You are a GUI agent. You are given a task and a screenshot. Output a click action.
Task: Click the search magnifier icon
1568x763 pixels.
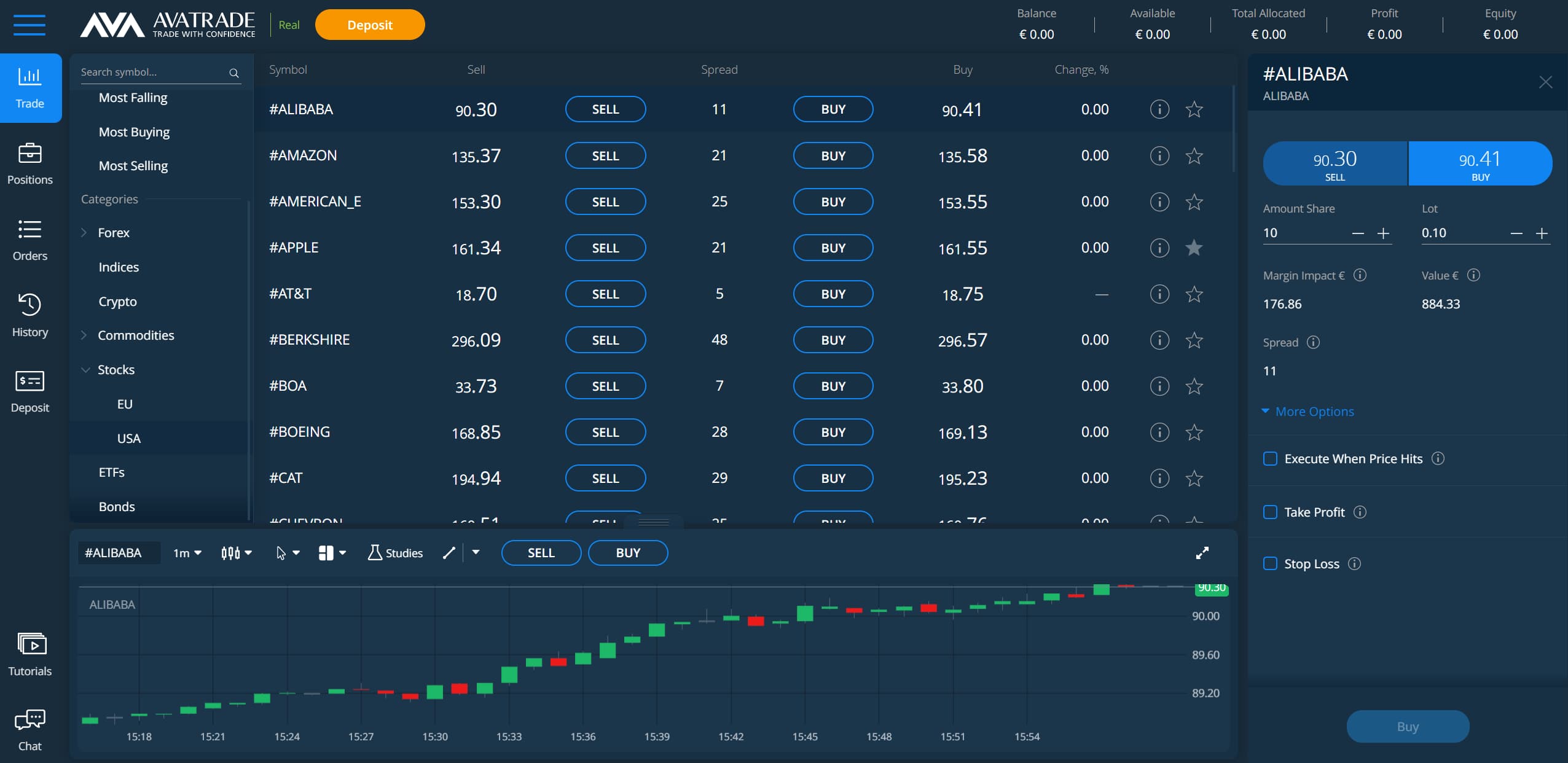(234, 72)
